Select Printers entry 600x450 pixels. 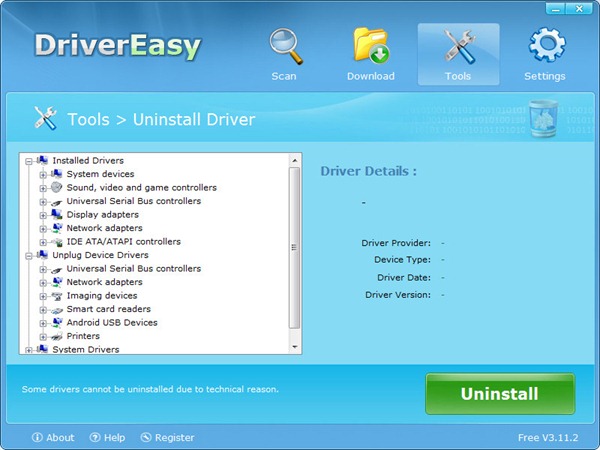(83, 336)
